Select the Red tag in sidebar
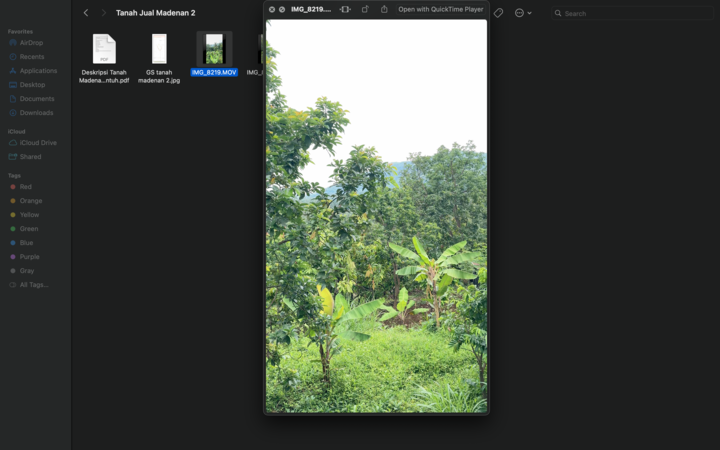The height and width of the screenshot is (450, 720). pos(25,187)
